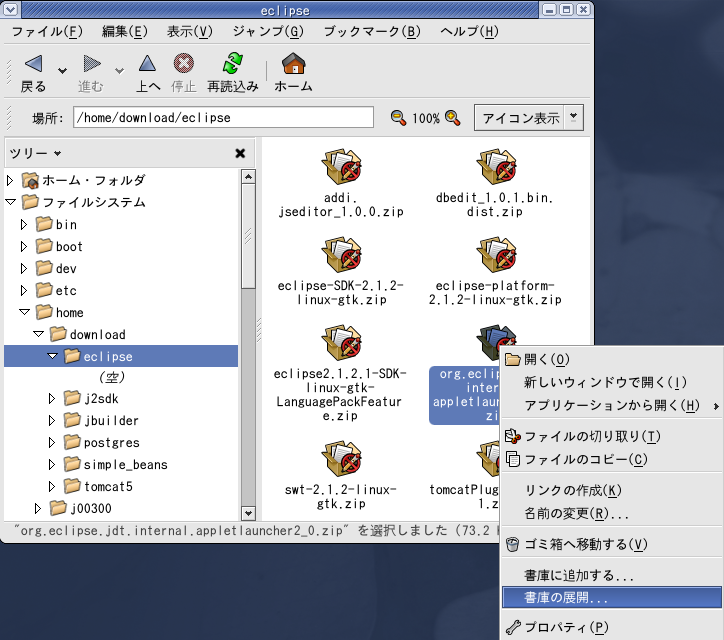Click the 停止 stop icon
Viewport: 724px width, 640px height.
(x=183, y=64)
